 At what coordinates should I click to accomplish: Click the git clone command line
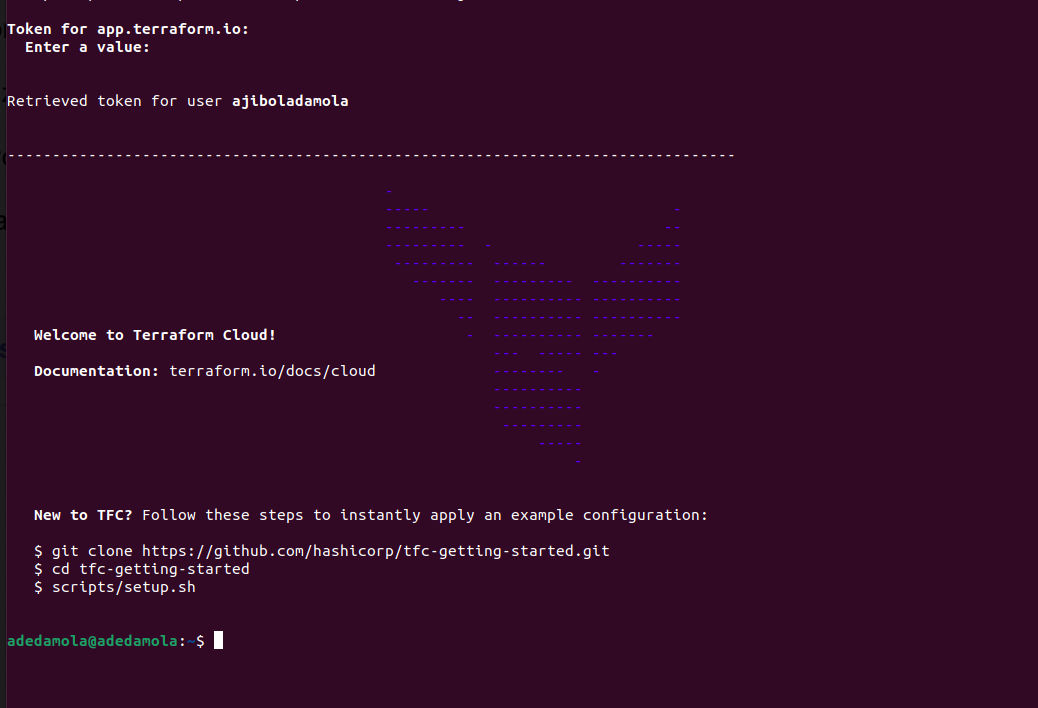320,550
